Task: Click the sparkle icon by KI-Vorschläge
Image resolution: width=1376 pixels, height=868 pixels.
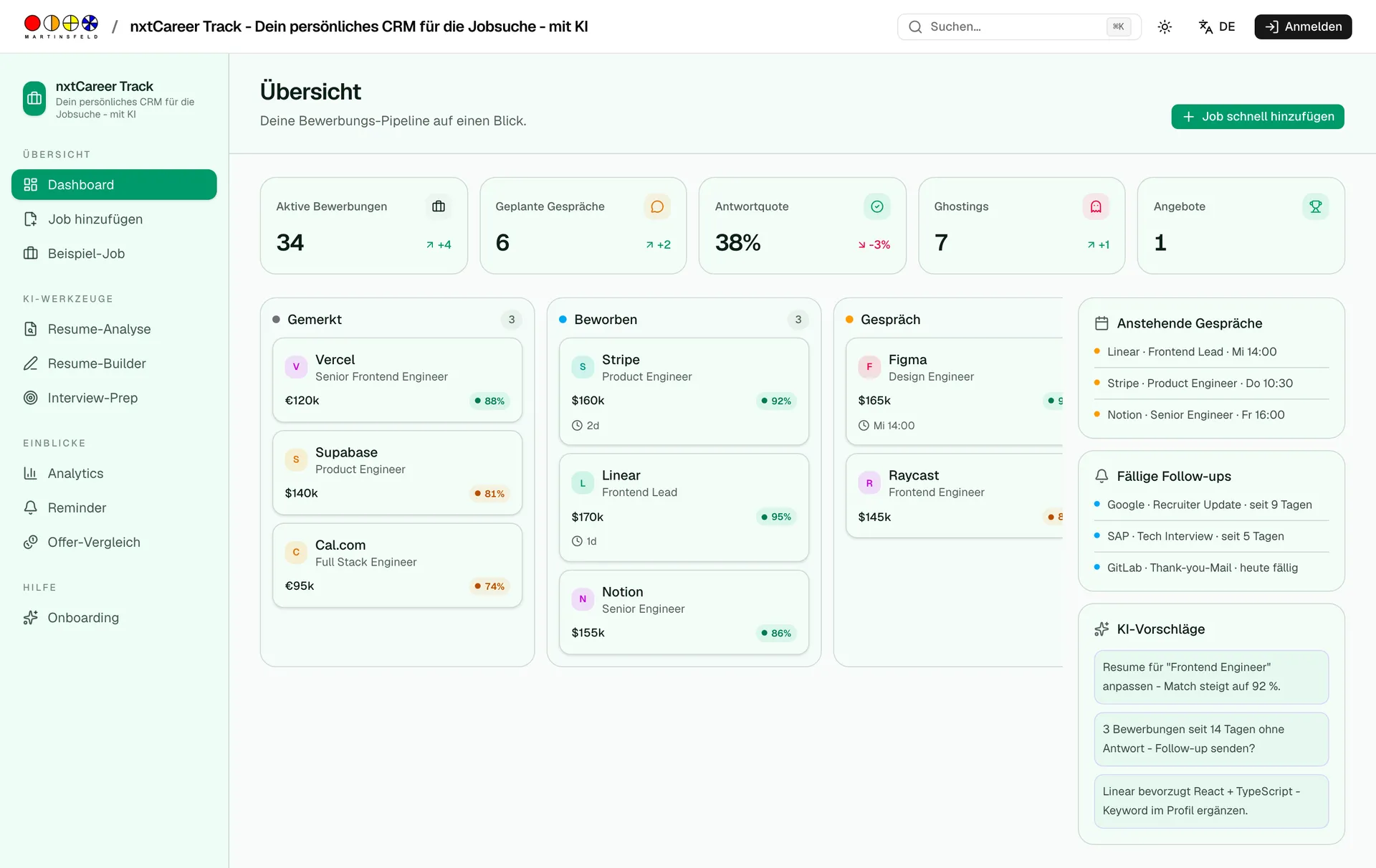Action: (x=1102, y=629)
